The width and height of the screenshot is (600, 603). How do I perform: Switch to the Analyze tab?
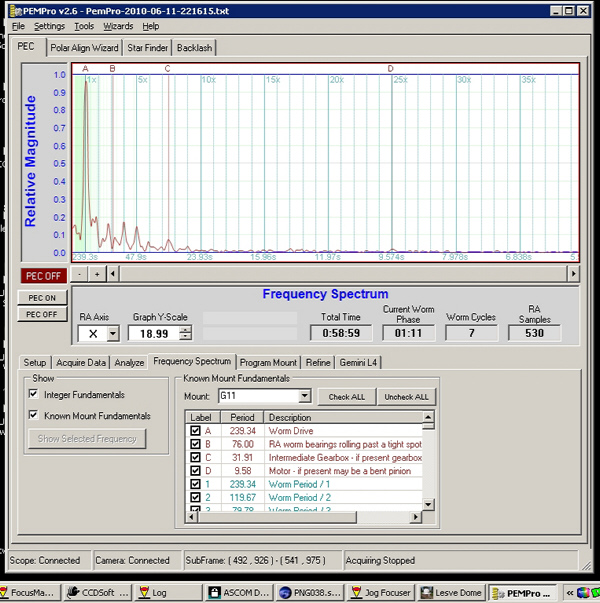click(x=129, y=363)
